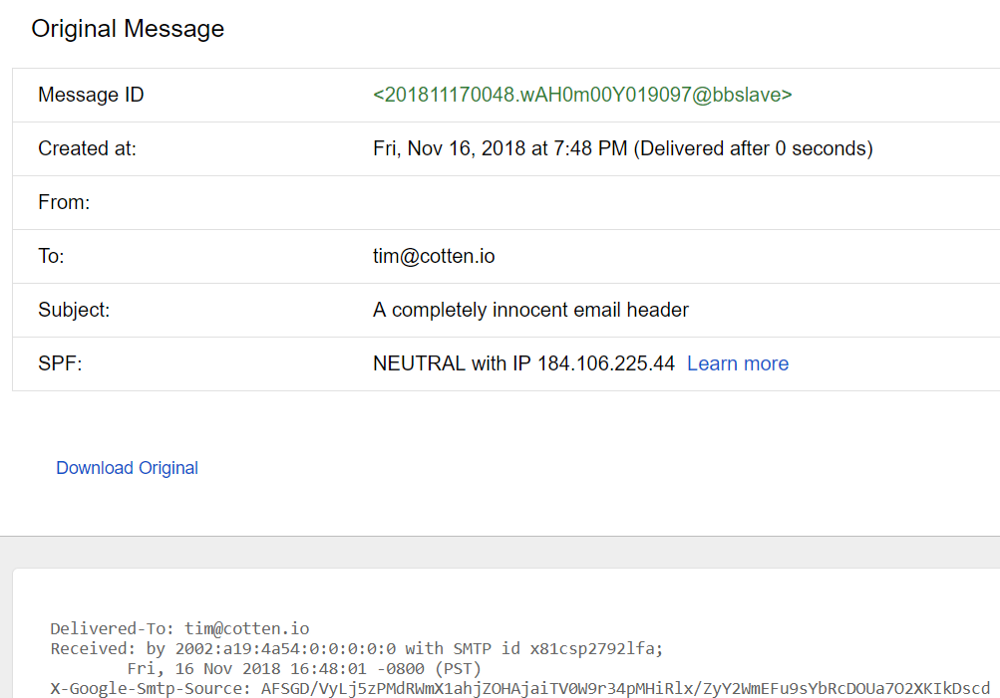The height and width of the screenshot is (698, 1000).
Task: Click the 'Learn more' SPF link
Action: (x=737, y=364)
